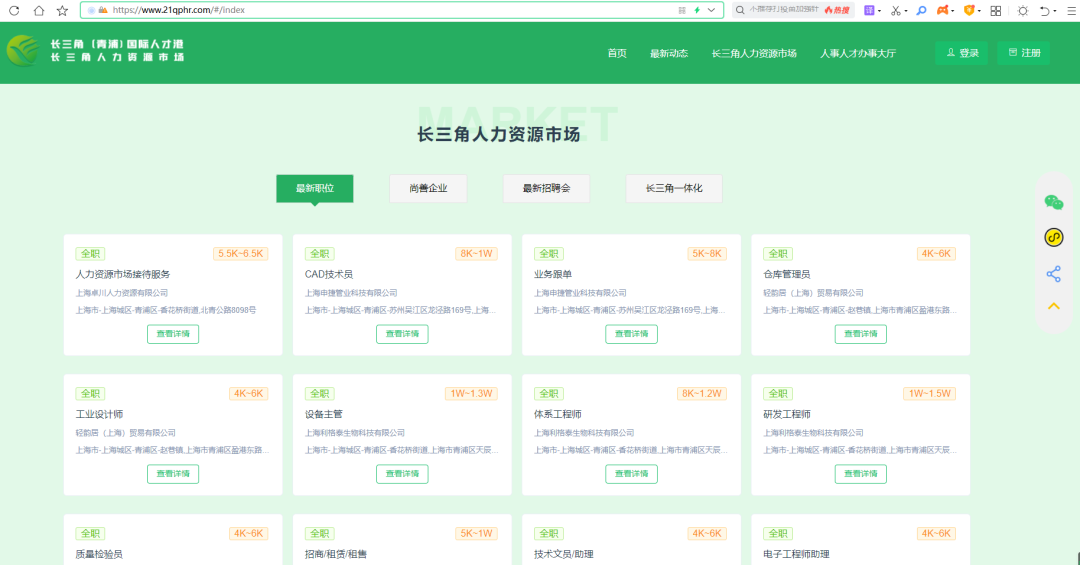The height and width of the screenshot is (565, 1080).
Task: Click the 设备主管 job title
Action: 324,414
